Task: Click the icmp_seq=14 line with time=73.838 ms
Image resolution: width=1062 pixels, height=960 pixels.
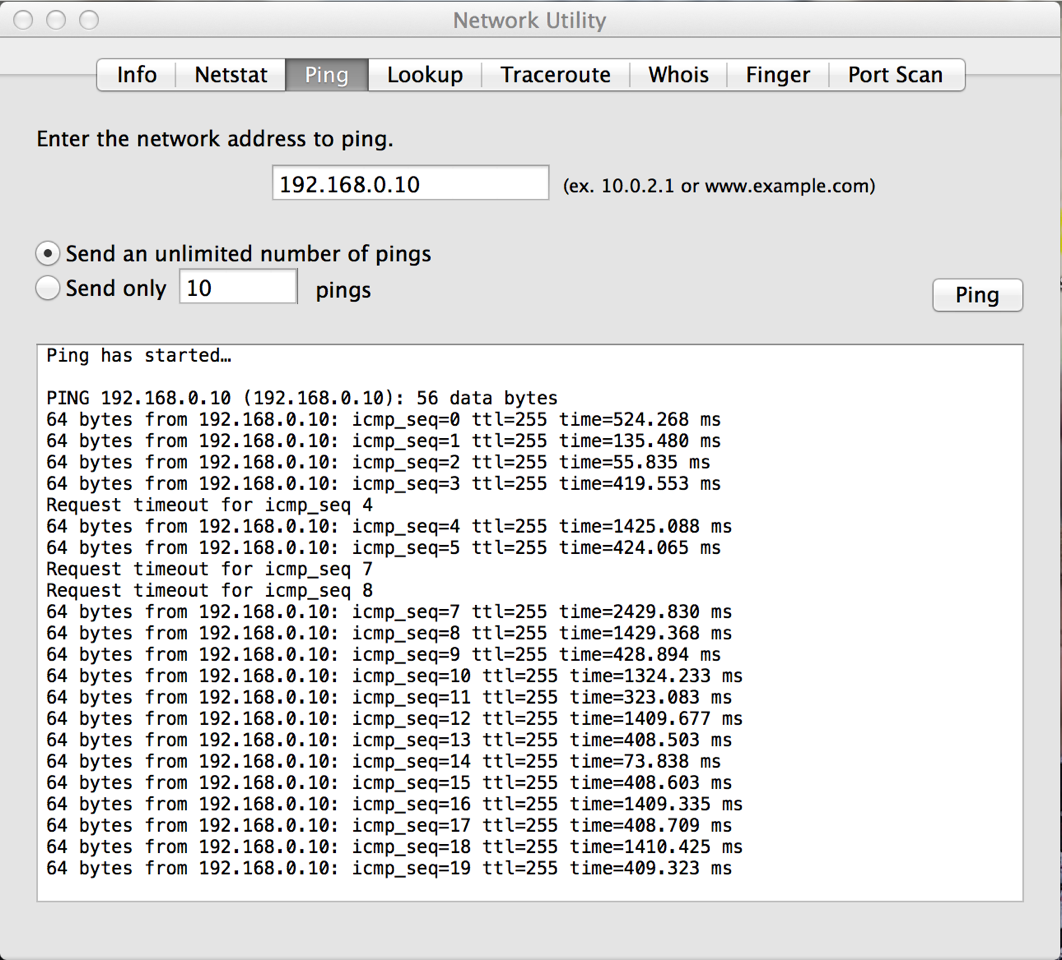Action: pyautogui.click(x=383, y=761)
